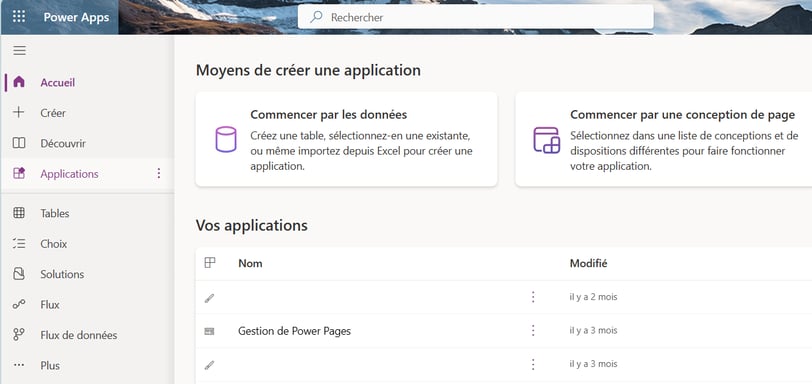Click the Moyens de créer une application heading

click(x=308, y=70)
